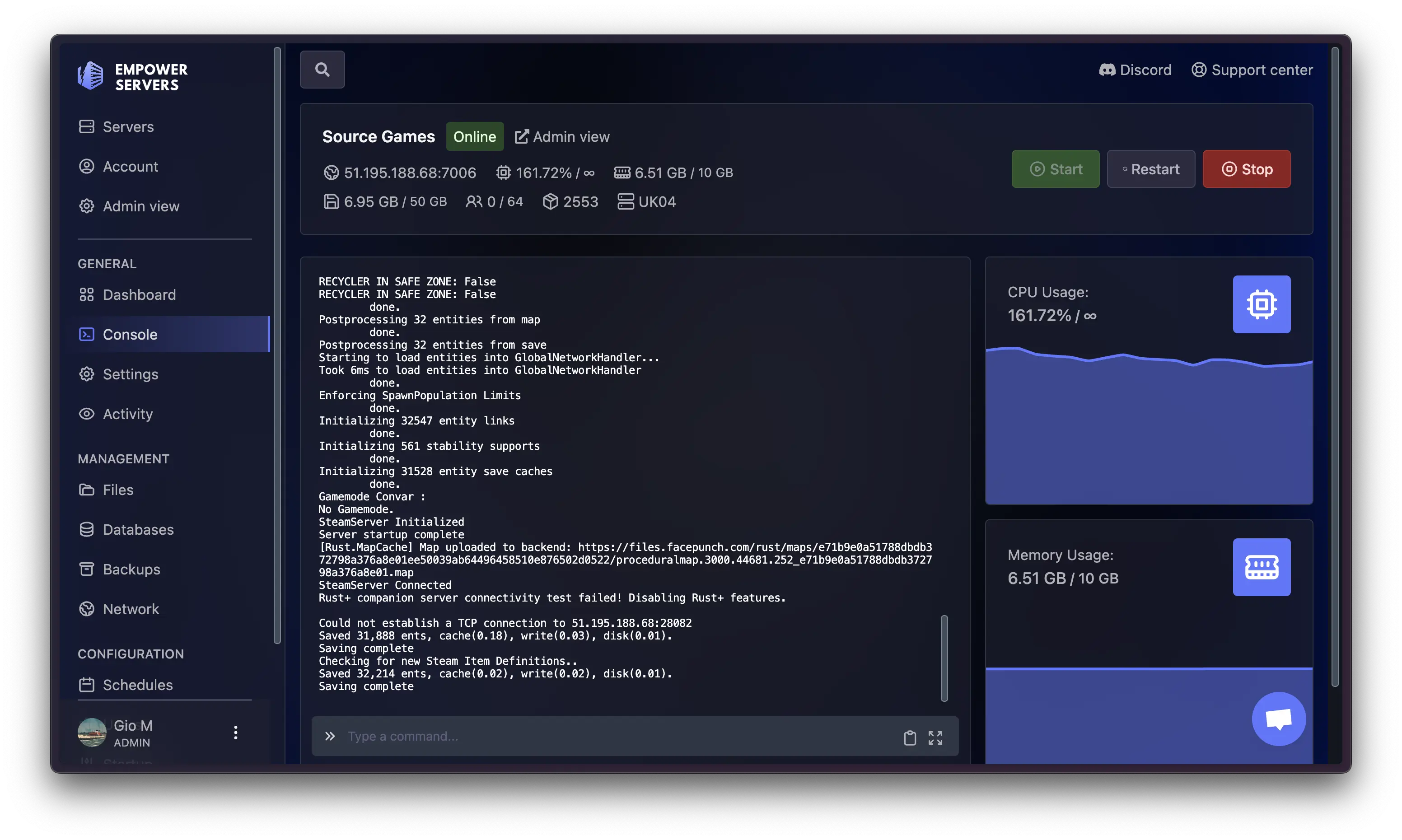
Task: Expand the console using the fullscreen icon
Action: [x=935, y=737]
